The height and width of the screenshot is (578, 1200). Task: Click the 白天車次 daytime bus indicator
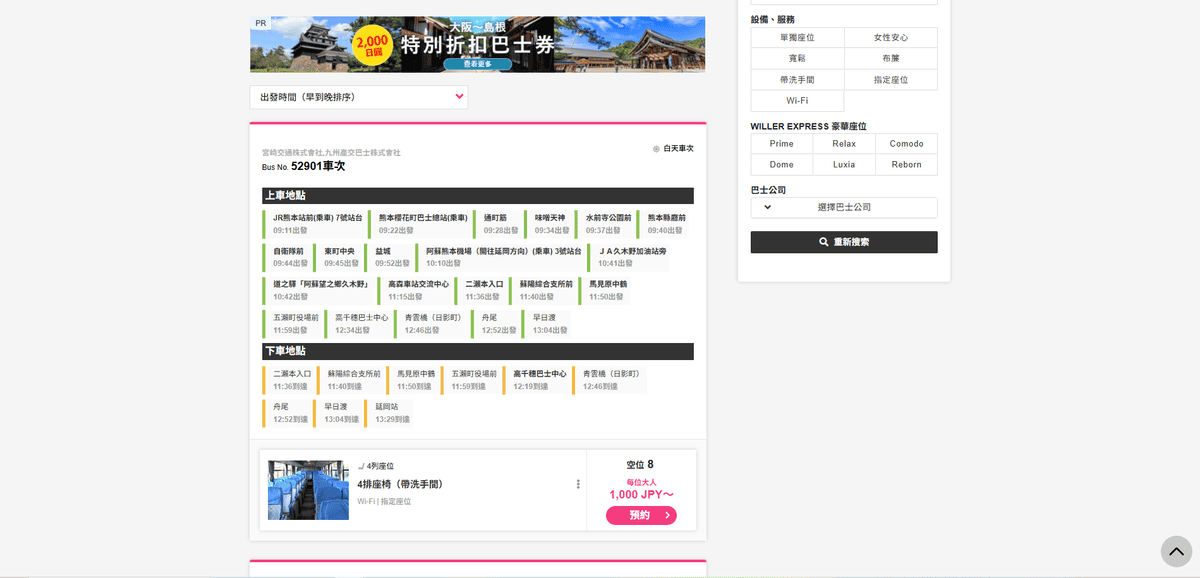pyautogui.click(x=673, y=148)
